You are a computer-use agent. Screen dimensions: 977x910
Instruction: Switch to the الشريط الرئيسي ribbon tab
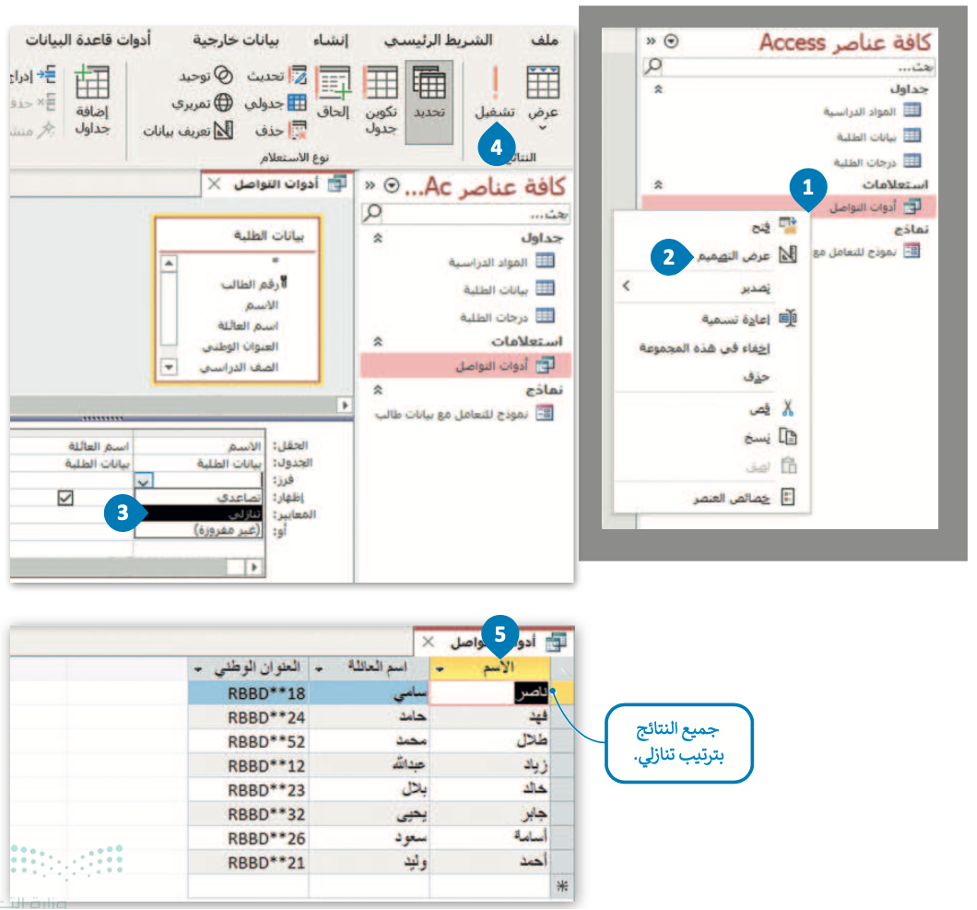tap(438, 41)
